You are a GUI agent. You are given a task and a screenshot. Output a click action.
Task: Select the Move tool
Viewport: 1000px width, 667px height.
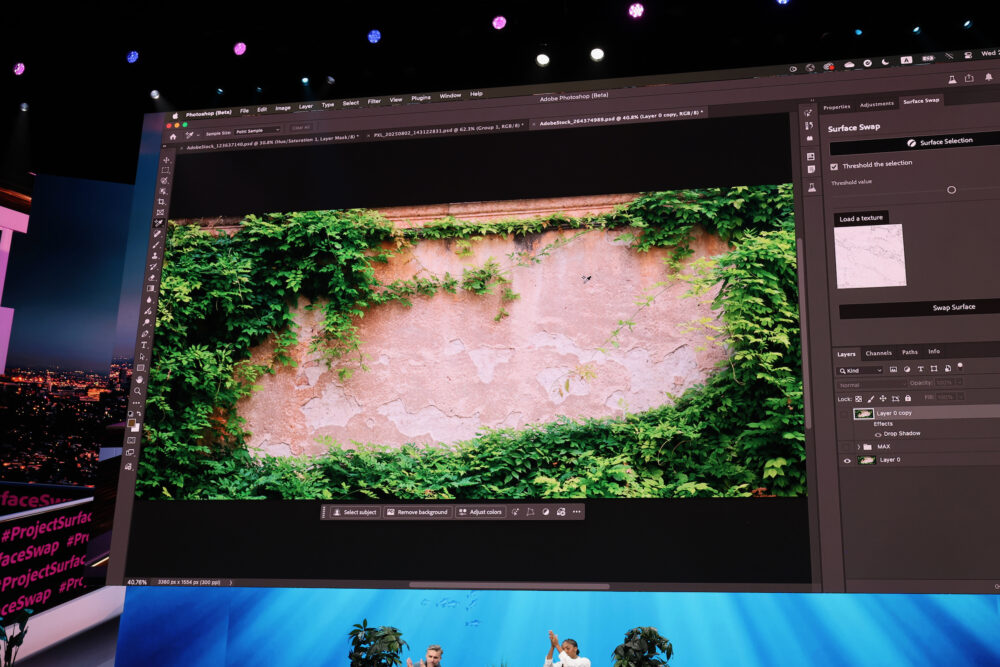166,159
